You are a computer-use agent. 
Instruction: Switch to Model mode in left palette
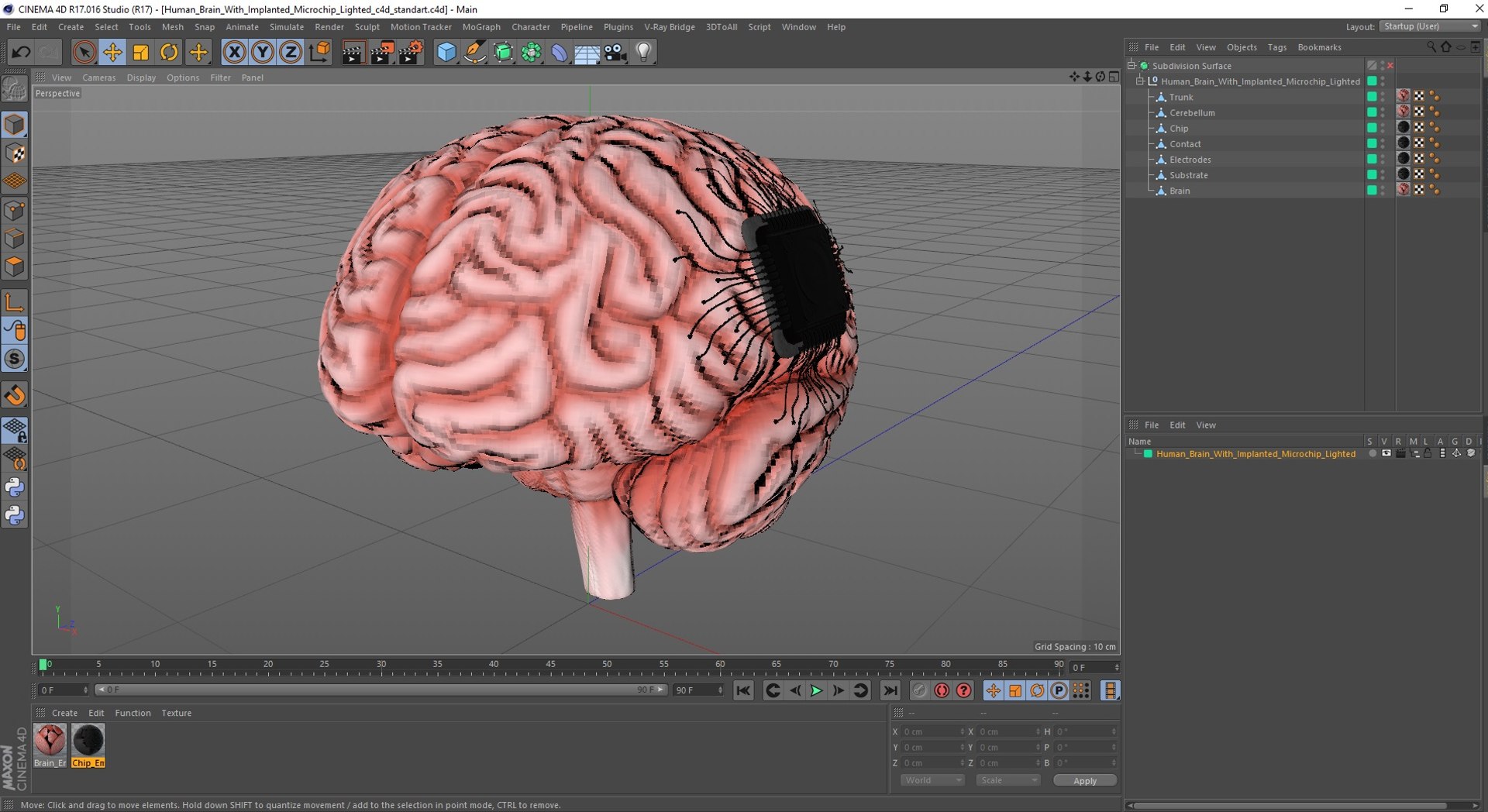coord(15,124)
